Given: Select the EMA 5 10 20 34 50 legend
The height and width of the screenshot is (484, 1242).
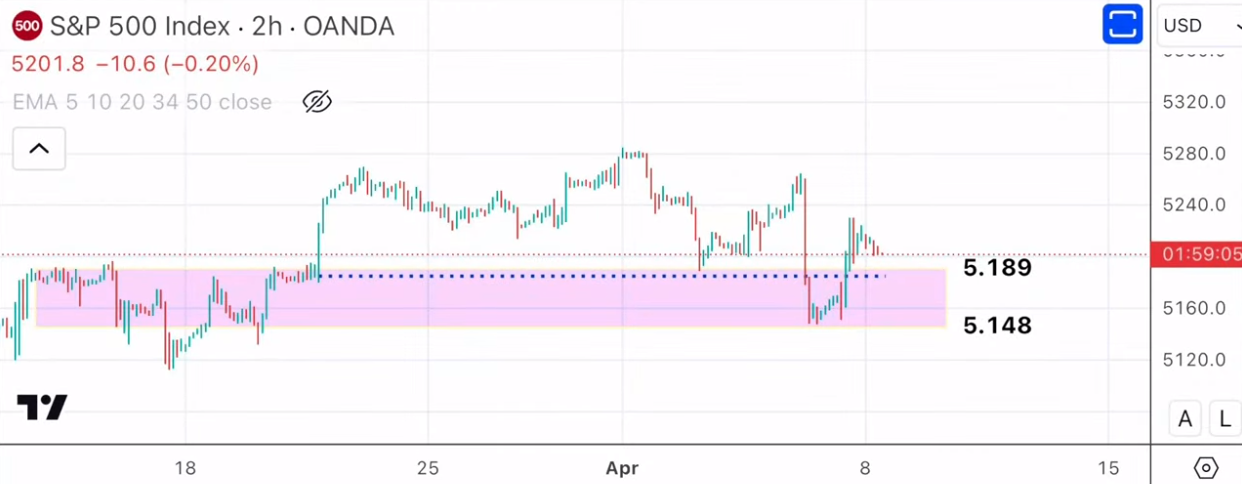Looking at the screenshot, I should 142,102.
